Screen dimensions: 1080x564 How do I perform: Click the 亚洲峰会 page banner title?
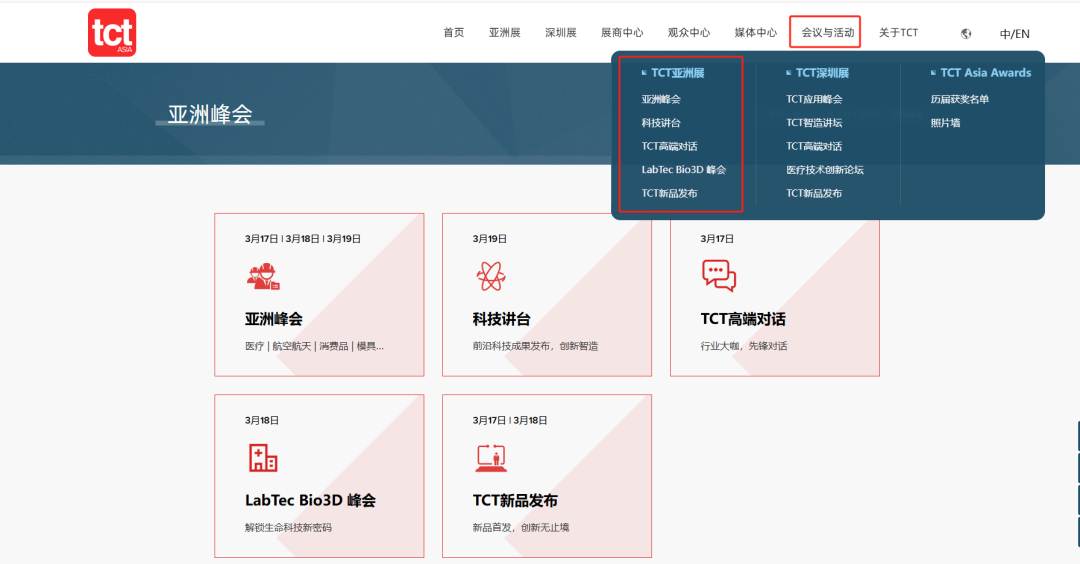click(x=210, y=114)
